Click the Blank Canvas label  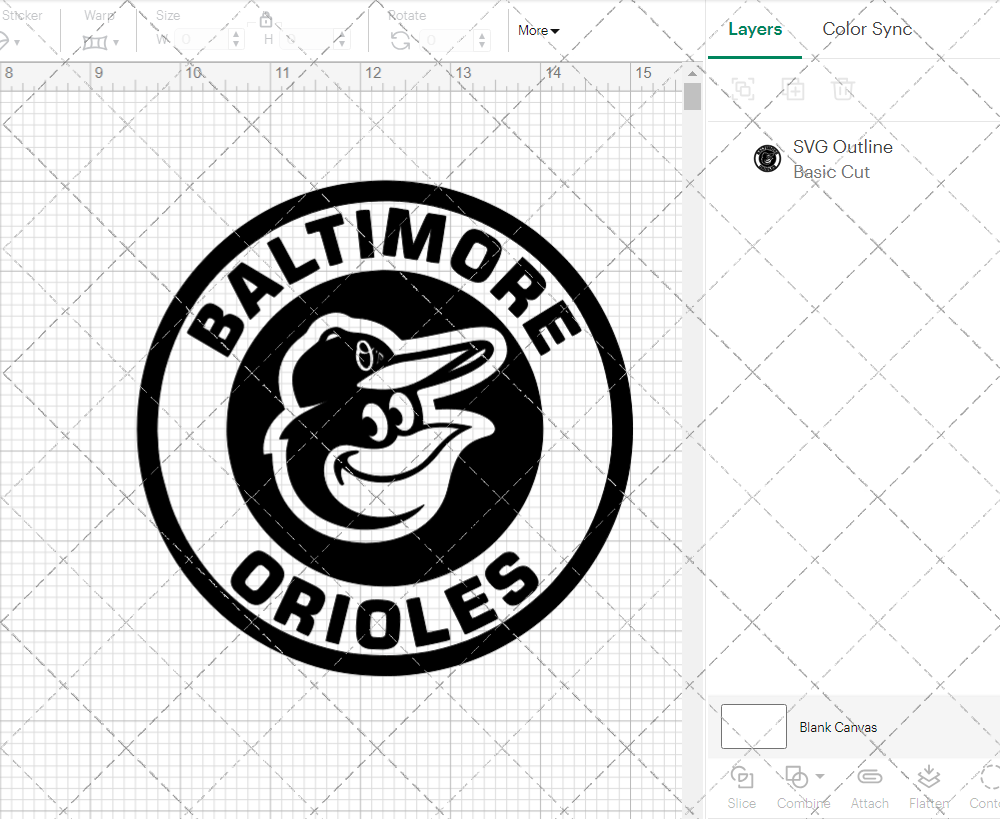point(838,727)
